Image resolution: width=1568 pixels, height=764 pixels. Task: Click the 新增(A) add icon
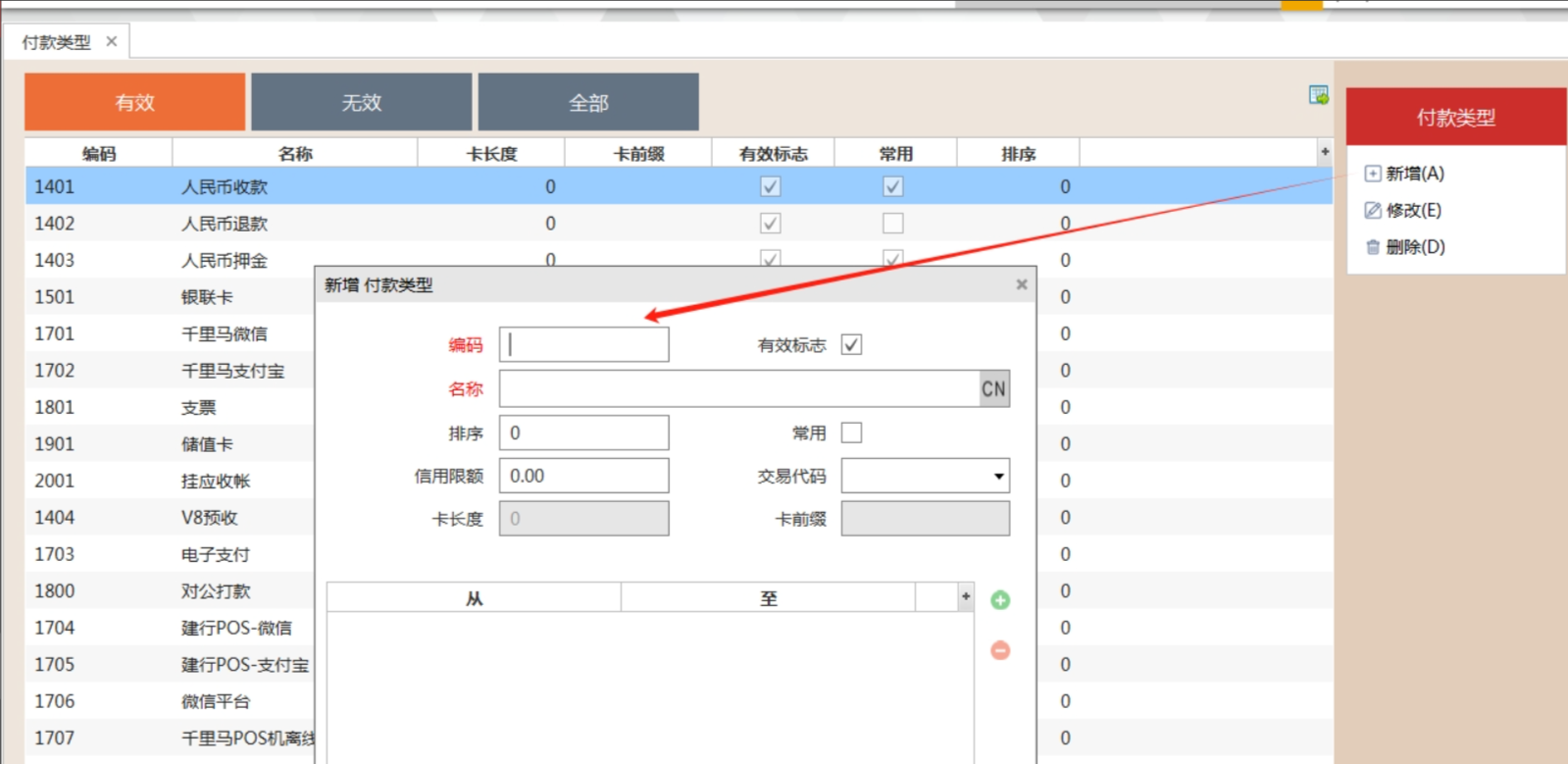[x=1373, y=174]
